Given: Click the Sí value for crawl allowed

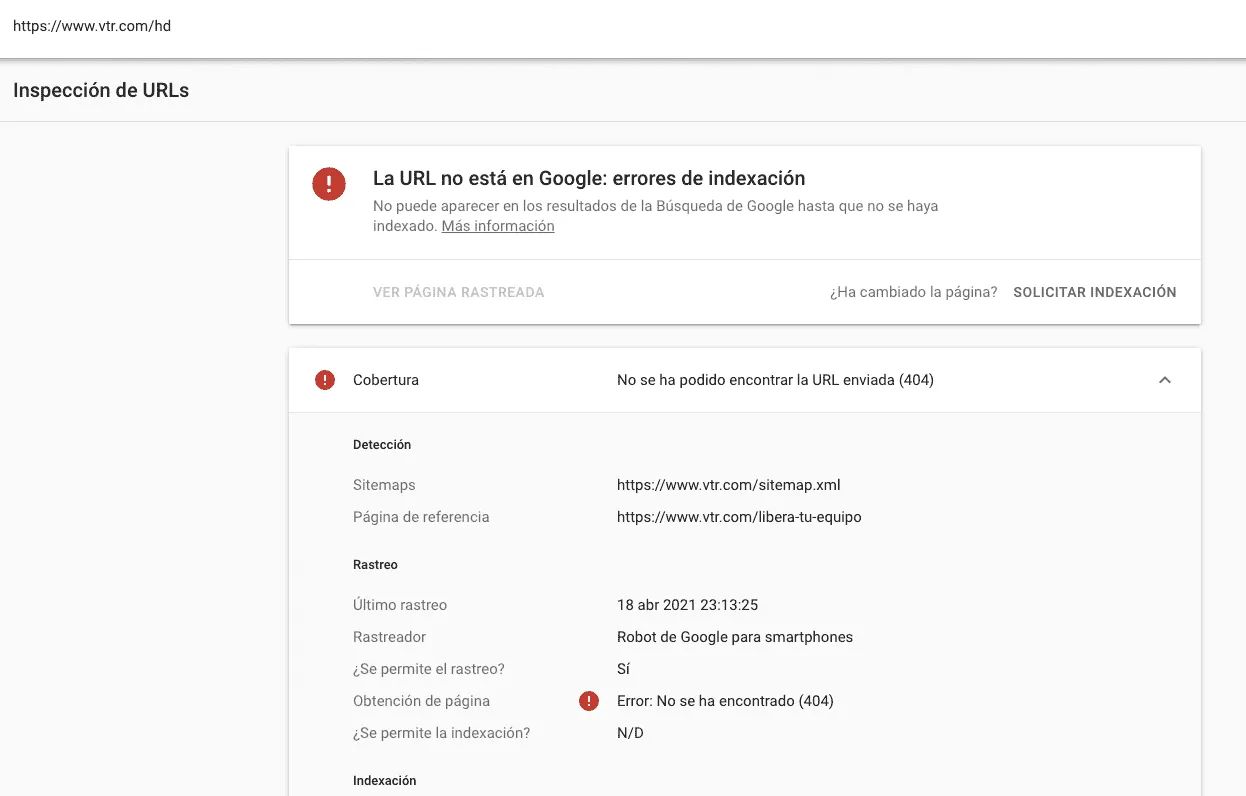Looking at the screenshot, I should 623,669.
